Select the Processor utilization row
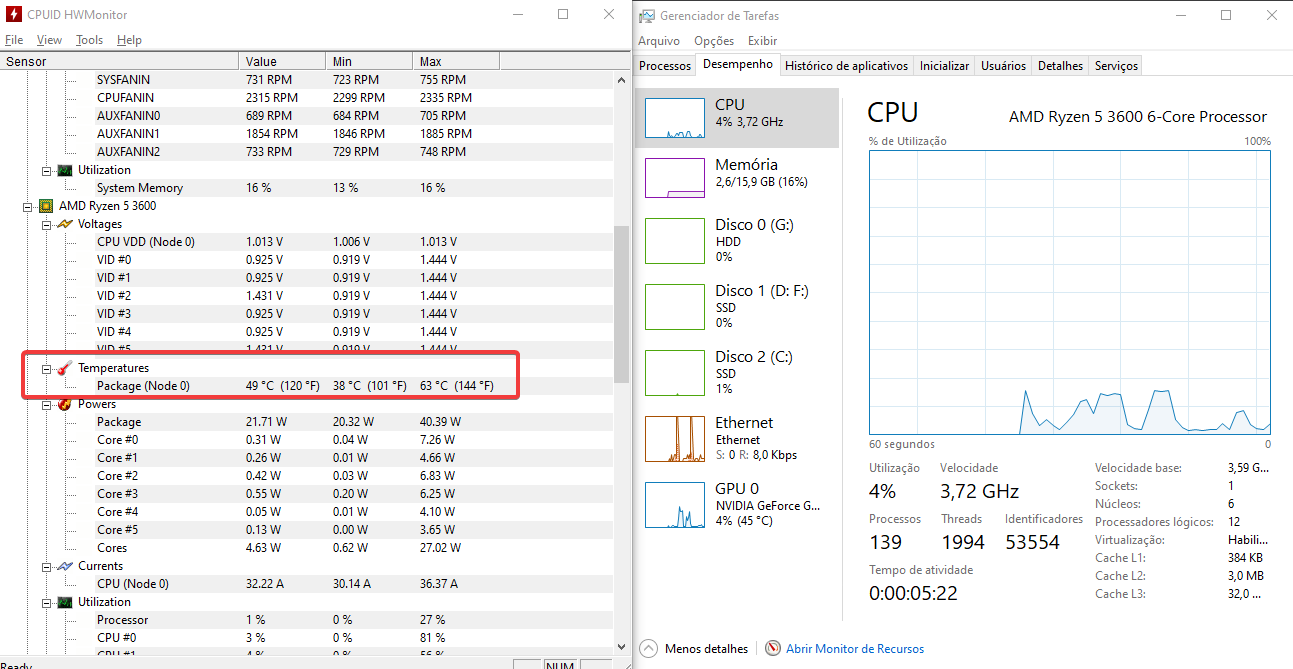This screenshot has width=1293, height=669. coord(305,620)
